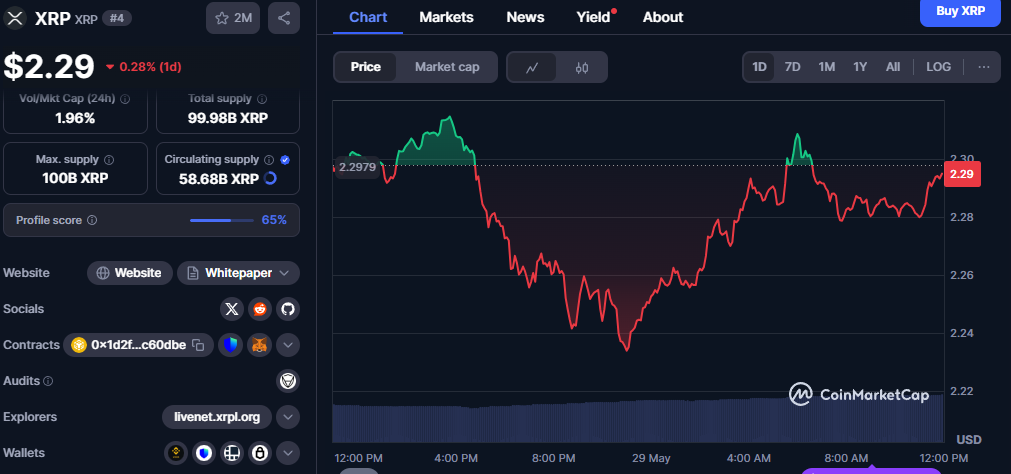Open the first yellow wallet icon in the Wallets row
Screen dimensions: 1011x474
click(175, 453)
